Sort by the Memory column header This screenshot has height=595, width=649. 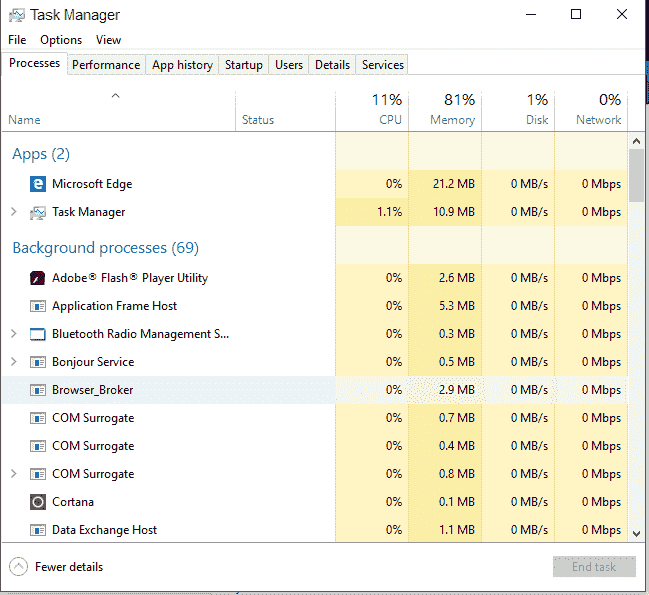[x=452, y=120]
